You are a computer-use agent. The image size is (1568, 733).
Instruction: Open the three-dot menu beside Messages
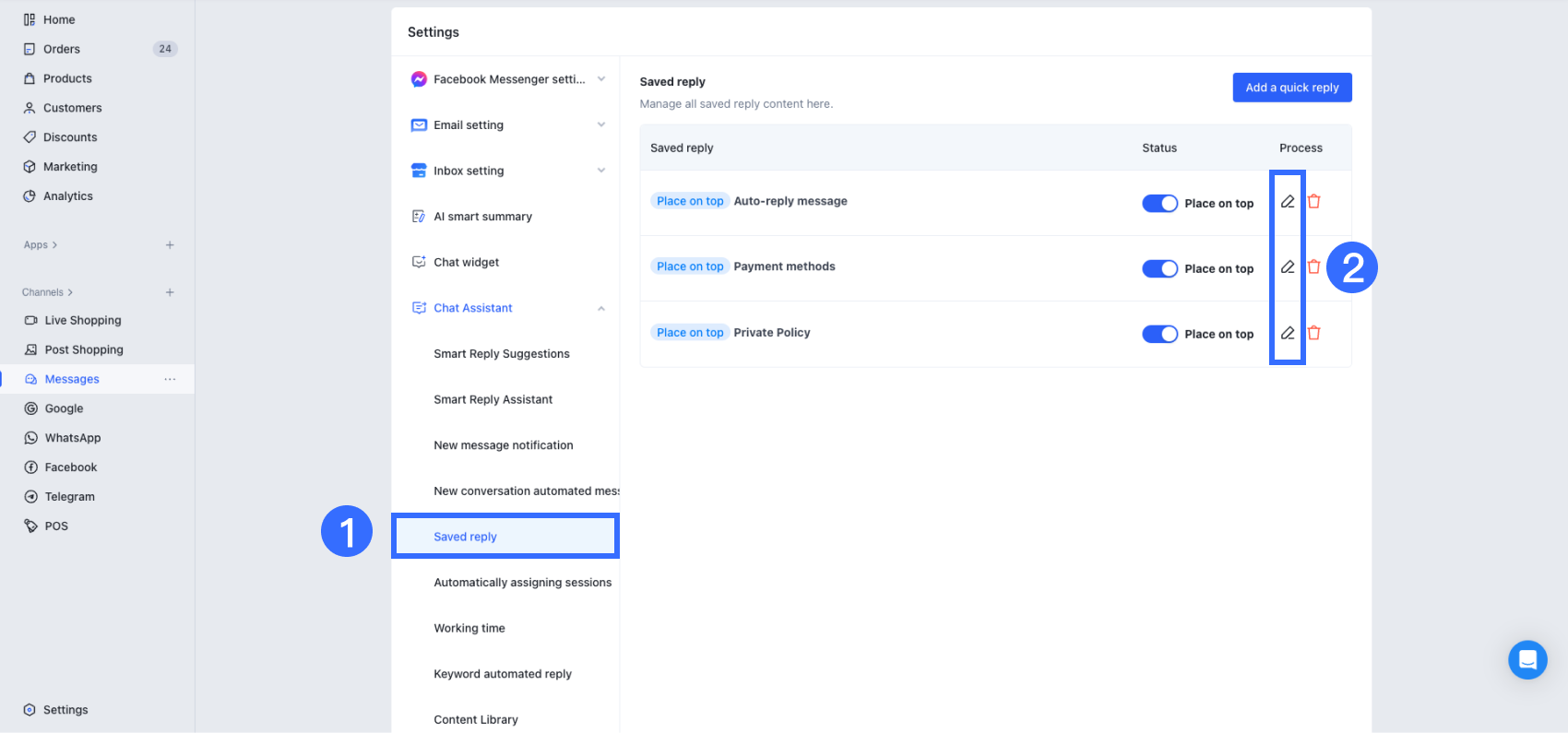tap(170, 379)
